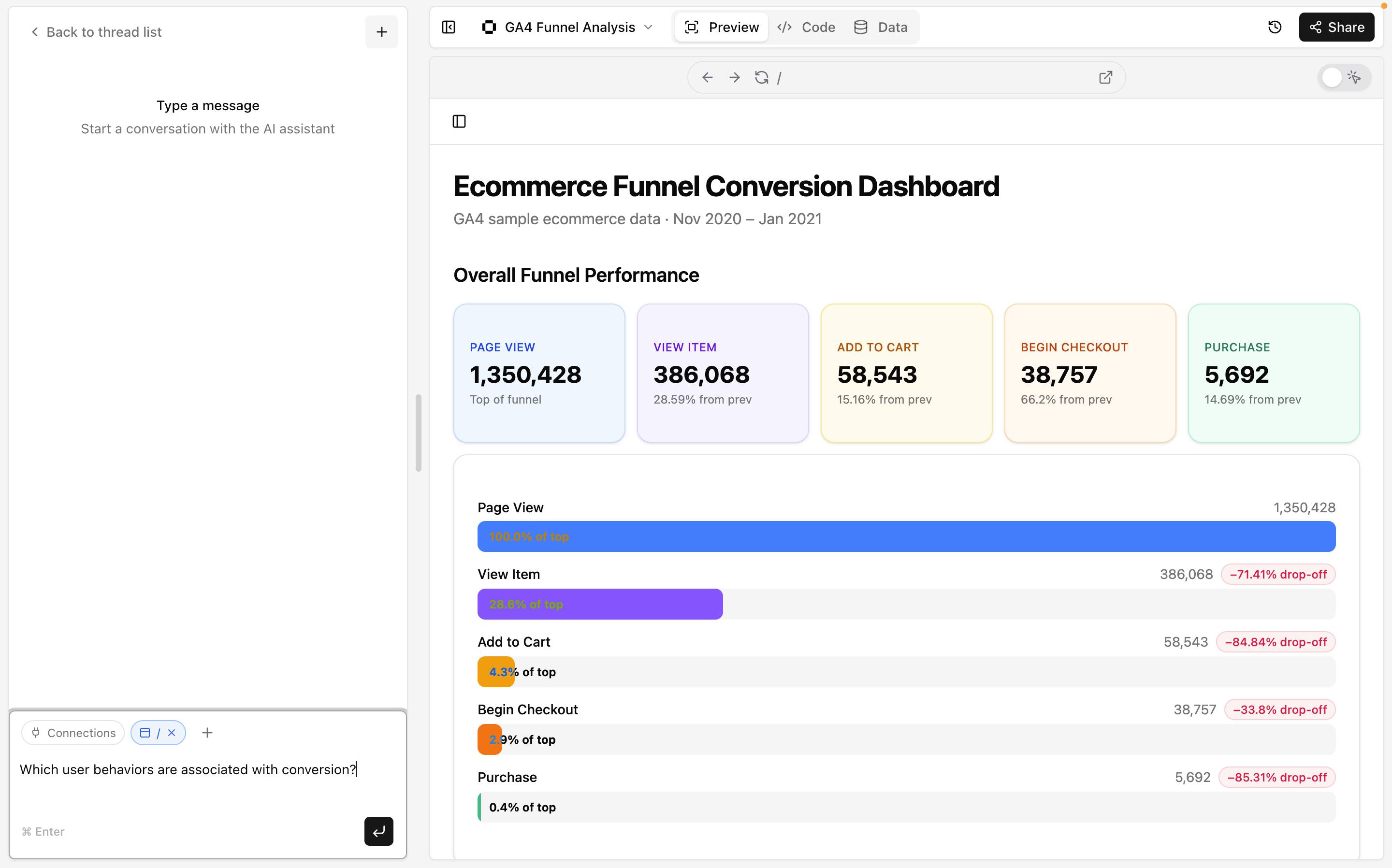
Task: Switch to the Code tab
Action: coord(806,27)
